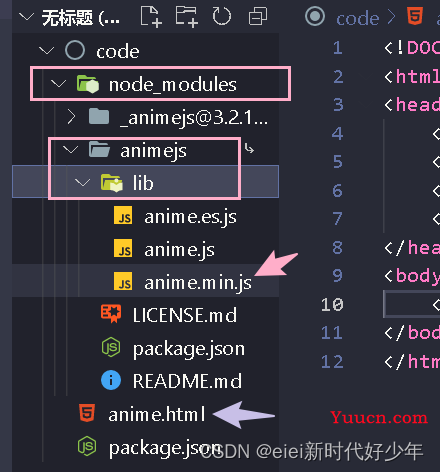Click the HTML5 icon of anime.html
This screenshot has height=472, width=440.
click(x=87, y=413)
